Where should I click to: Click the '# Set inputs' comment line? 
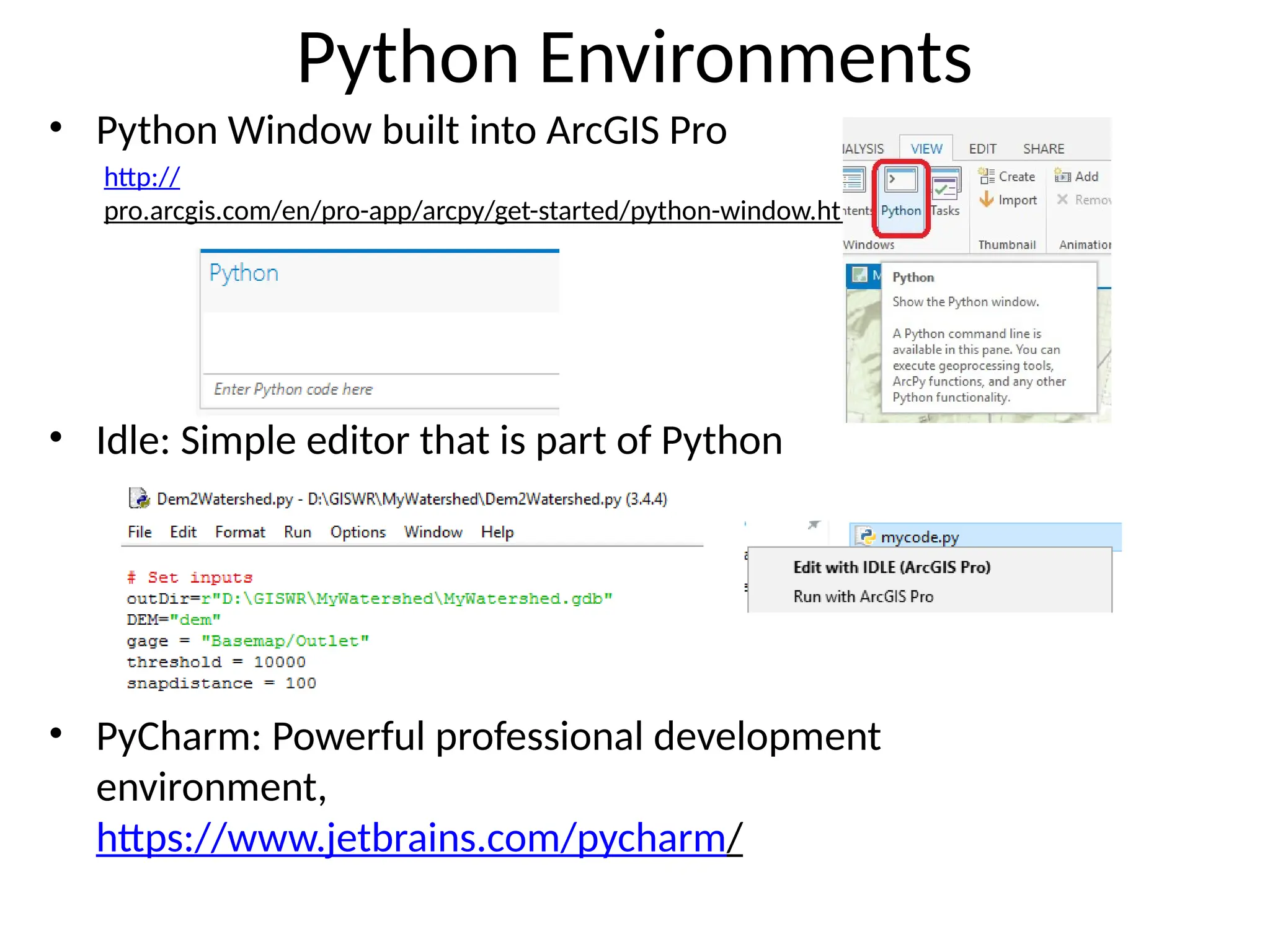point(190,578)
